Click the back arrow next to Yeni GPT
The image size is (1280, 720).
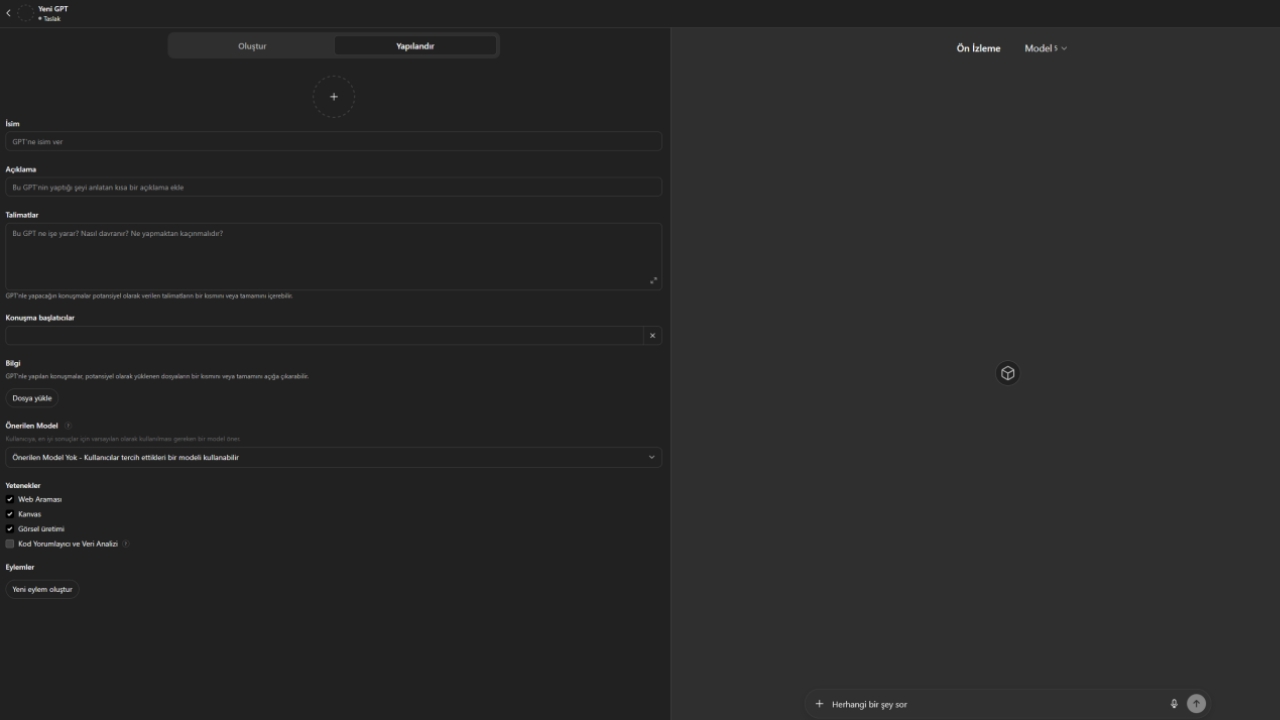pyautogui.click(x=9, y=13)
